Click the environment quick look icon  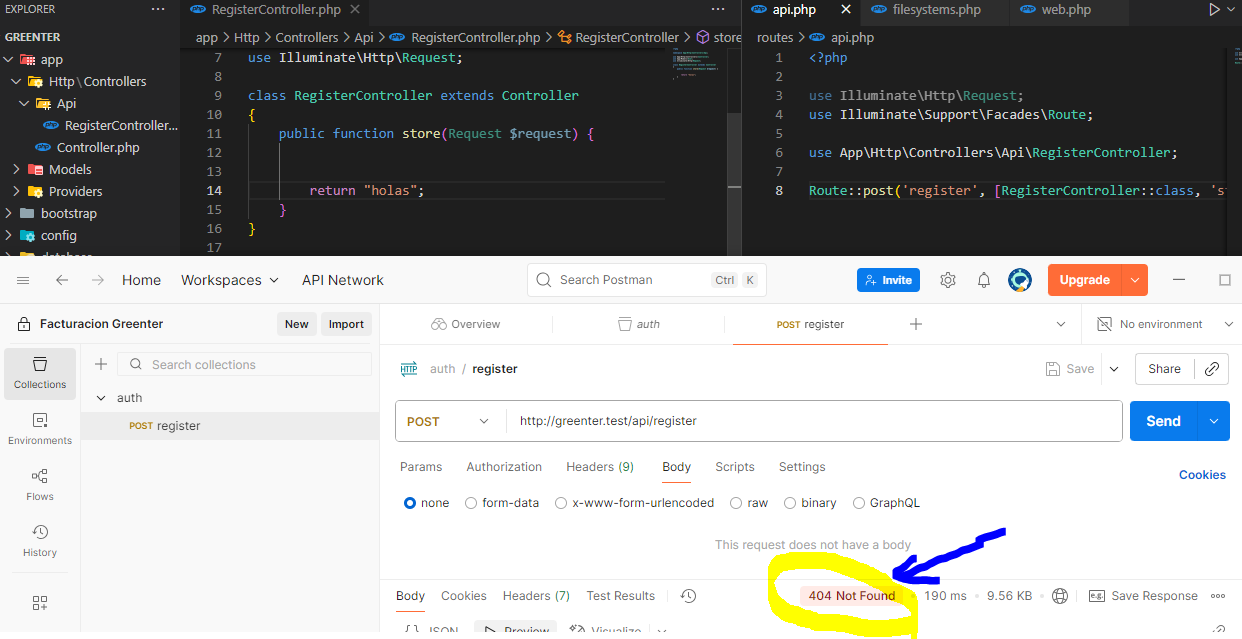pos(1105,324)
